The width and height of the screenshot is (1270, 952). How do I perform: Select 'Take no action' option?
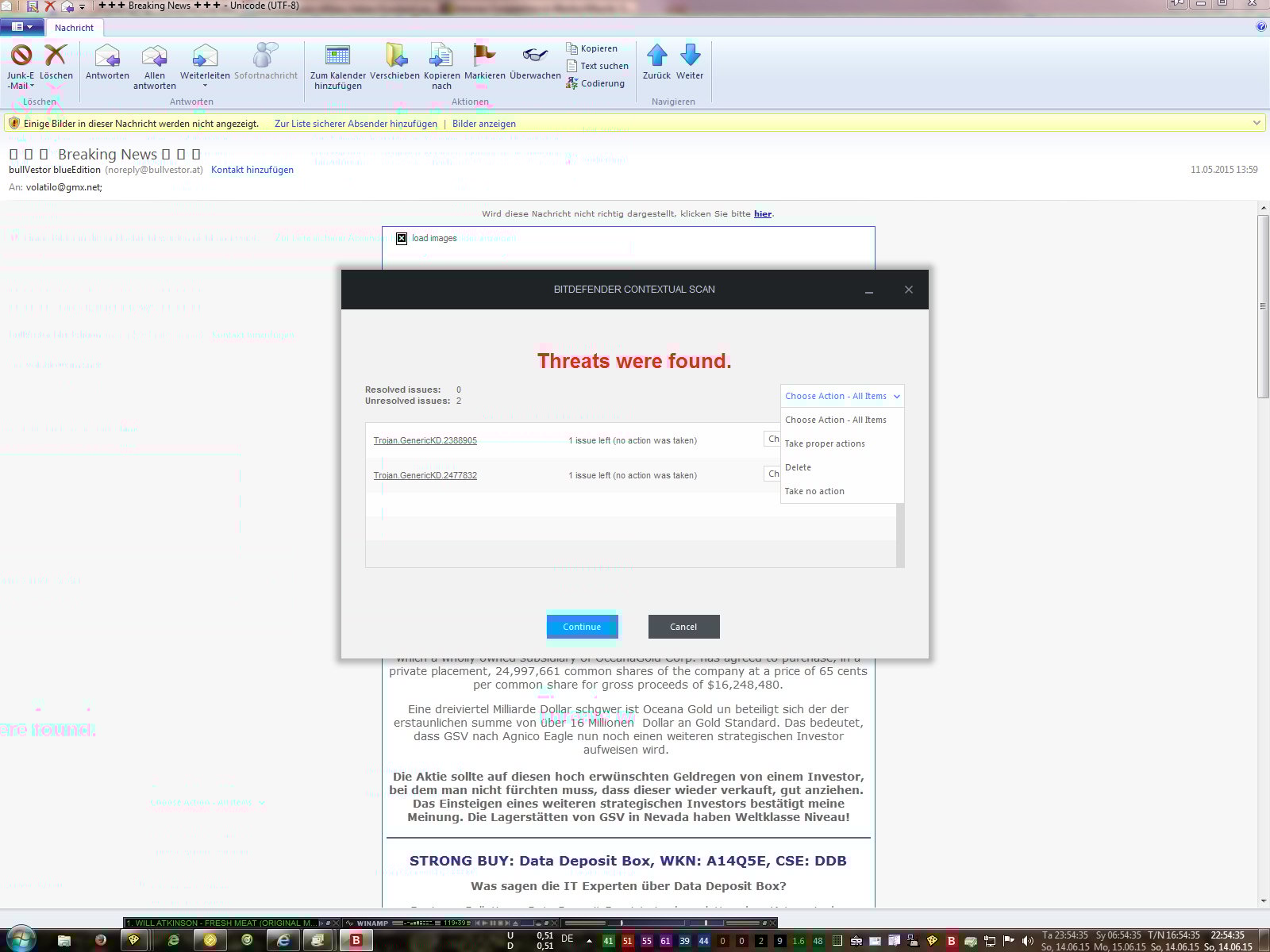tap(842, 491)
